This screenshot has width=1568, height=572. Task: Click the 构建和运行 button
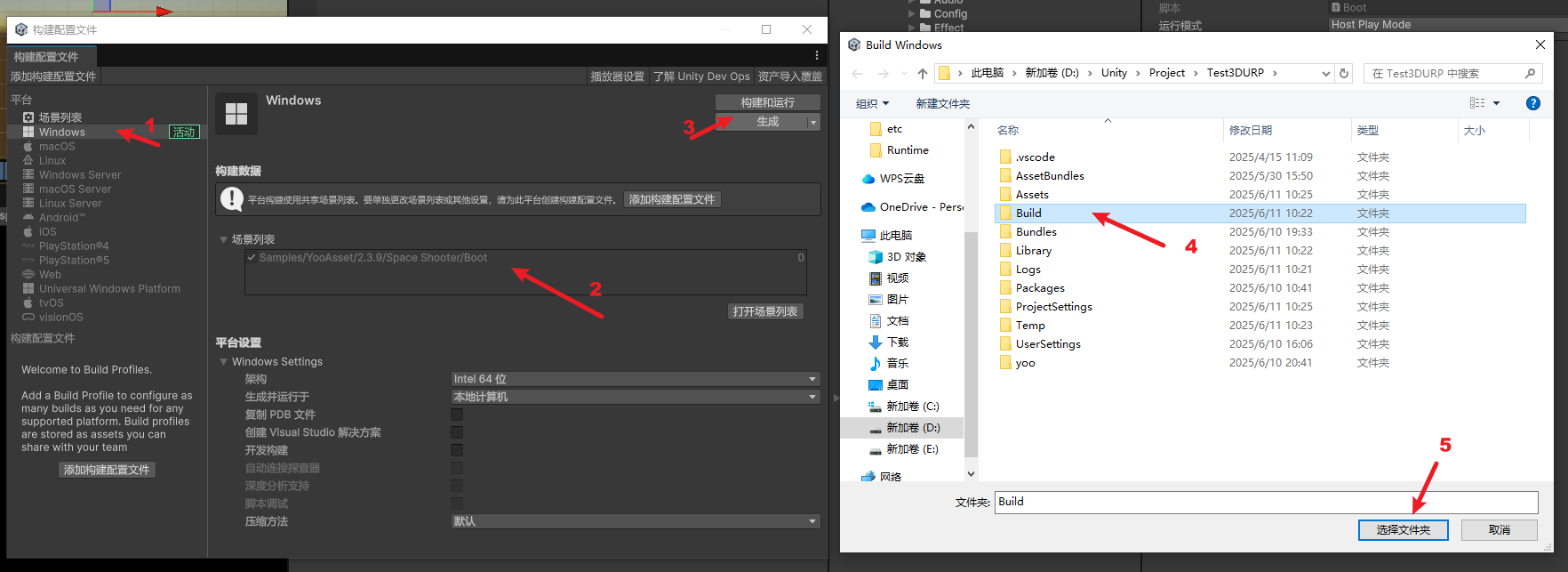tap(768, 102)
